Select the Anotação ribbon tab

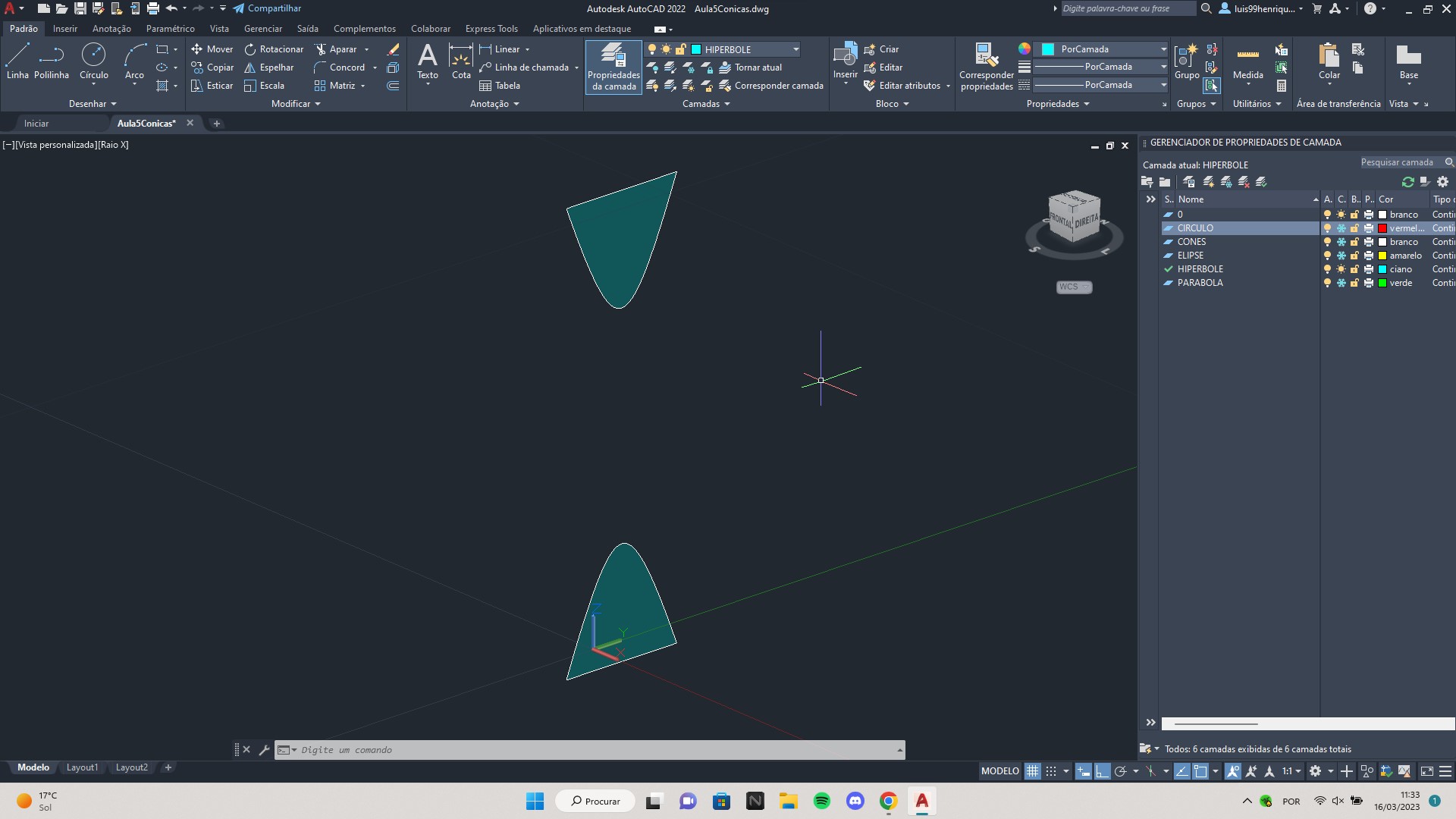tap(110, 28)
